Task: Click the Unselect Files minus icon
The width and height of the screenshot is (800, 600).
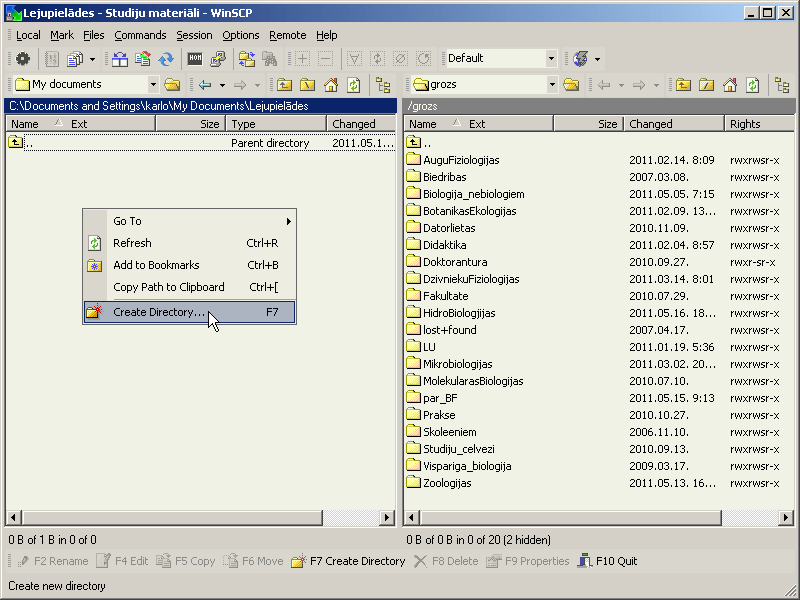Action: (325, 59)
